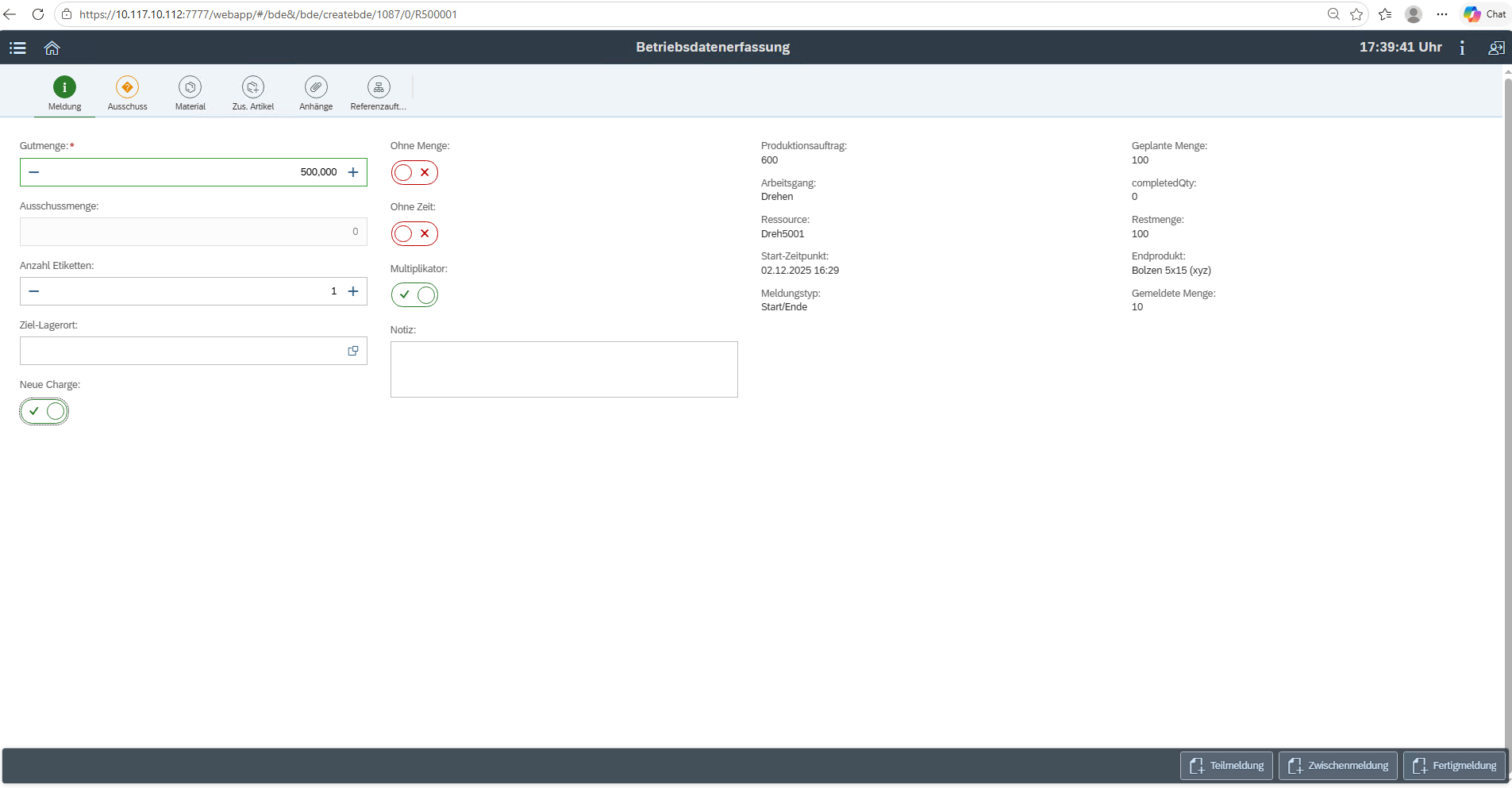Viewport: 1512px width, 788px height.
Task: Toggle the Ohne Zeit switch
Action: tap(414, 233)
